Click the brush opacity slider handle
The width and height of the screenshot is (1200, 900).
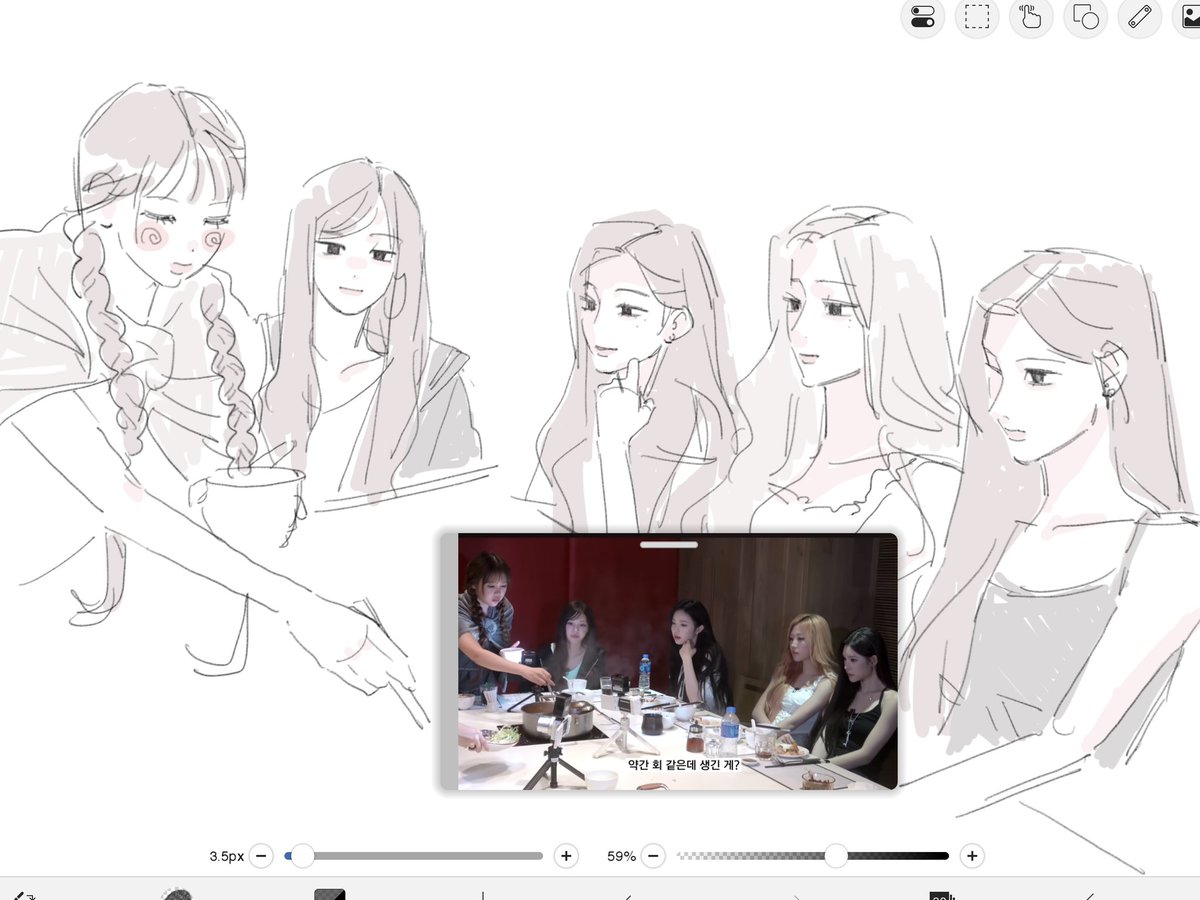click(x=836, y=856)
